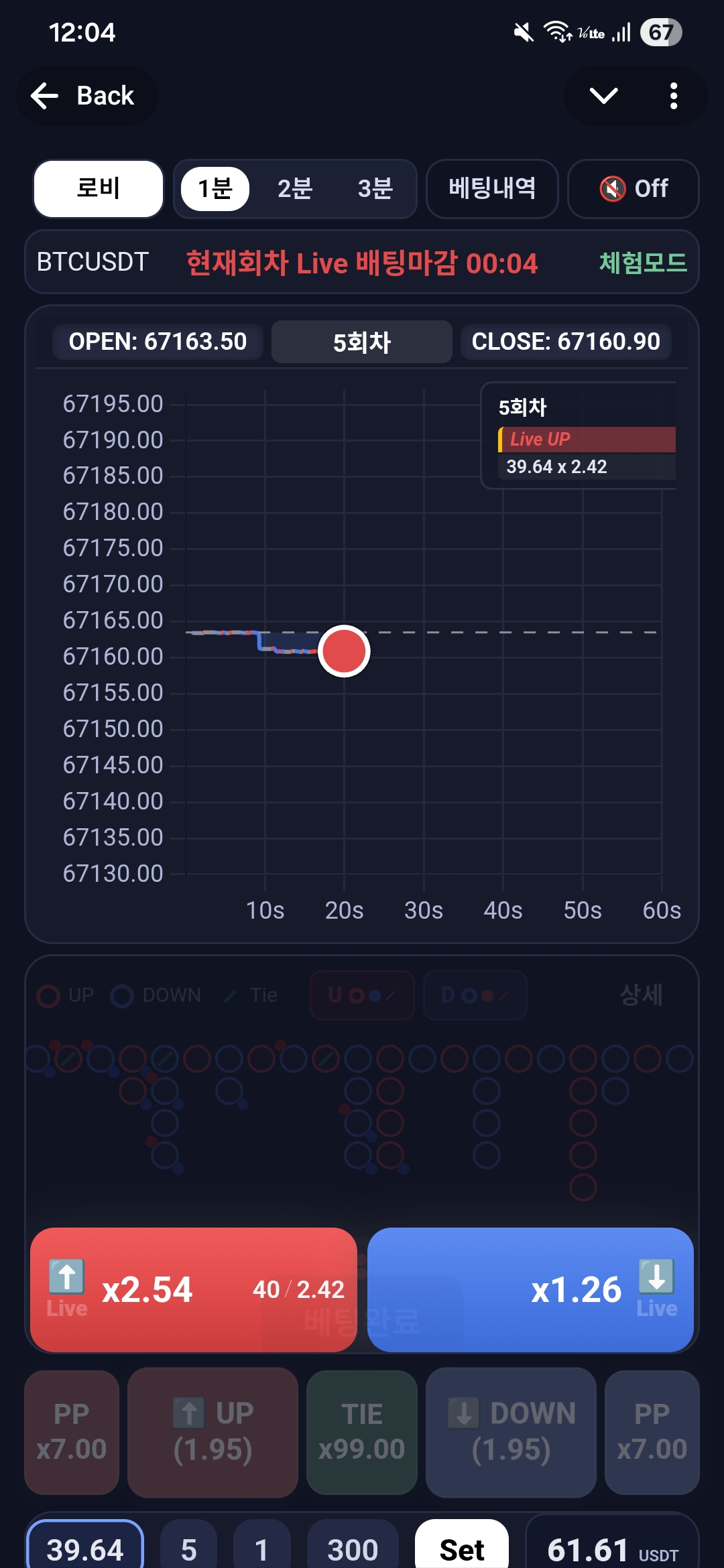Tap the blue Live DOWN x1.26 button
Viewport: 724px width, 1568px height.
pyautogui.click(x=530, y=1289)
